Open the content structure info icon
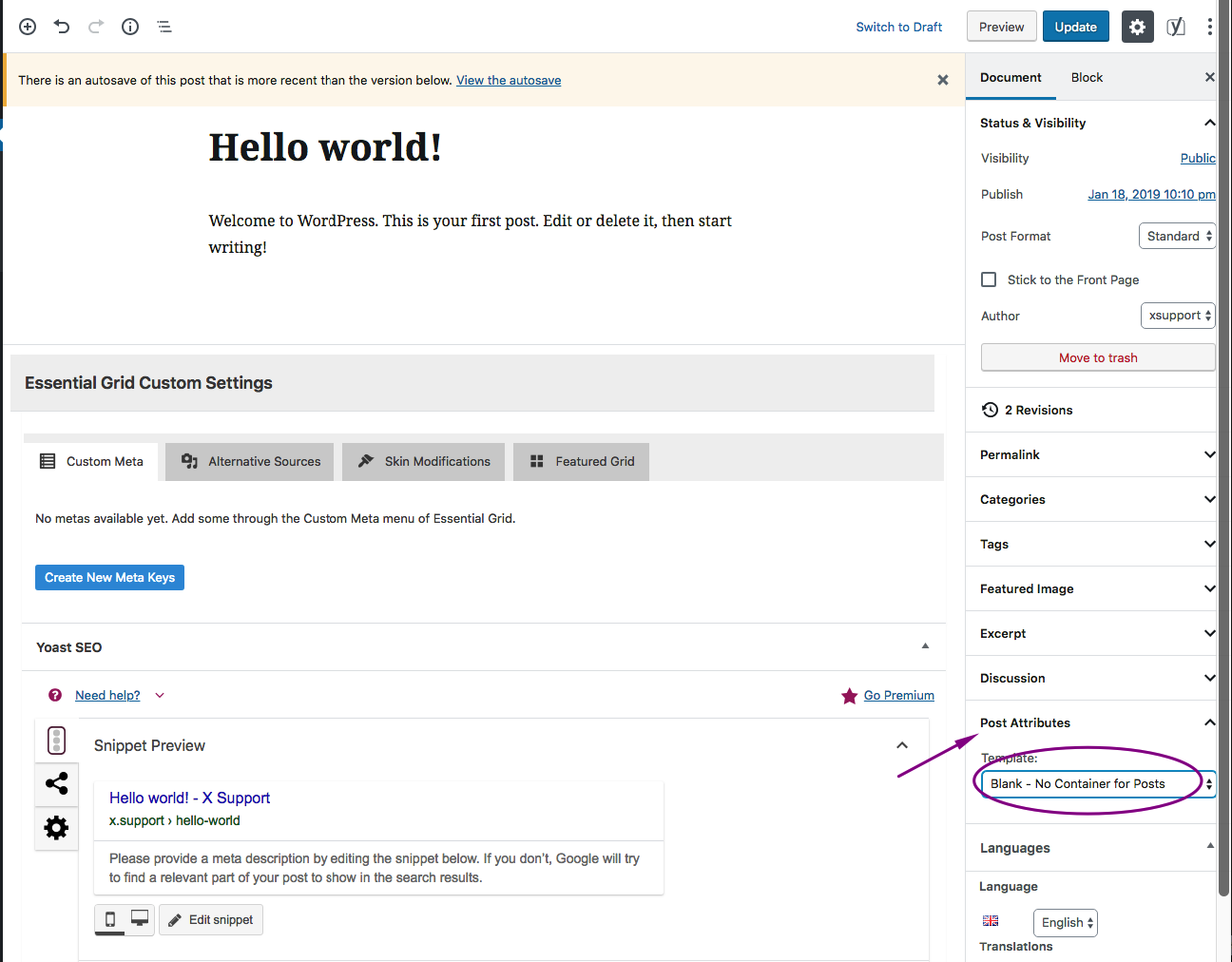 pos(130,27)
